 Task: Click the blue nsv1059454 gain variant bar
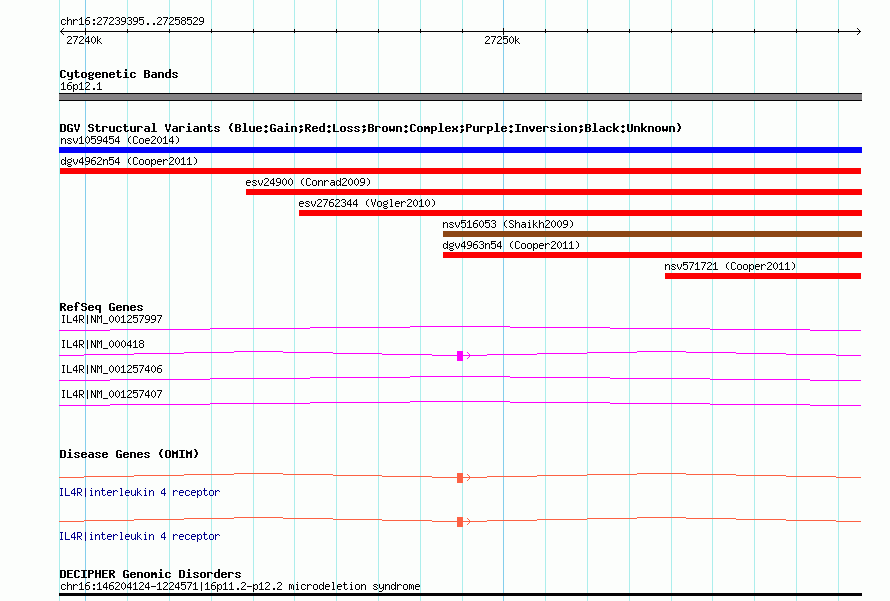(x=460, y=150)
